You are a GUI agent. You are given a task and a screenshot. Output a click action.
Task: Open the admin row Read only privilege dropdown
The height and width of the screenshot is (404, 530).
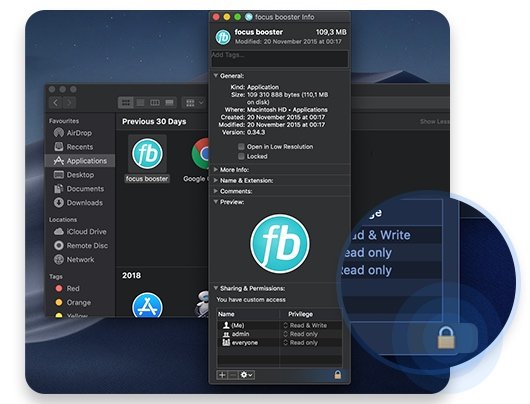click(x=301, y=334)
